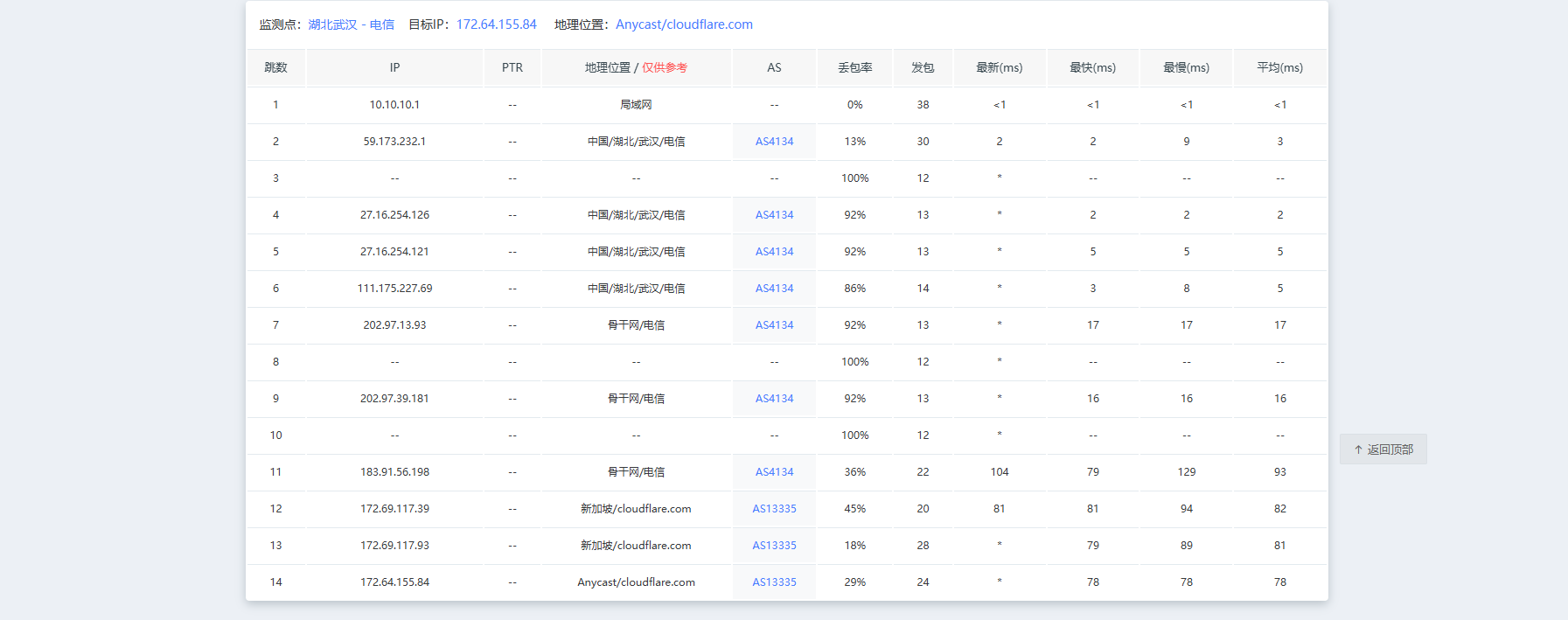Click 骨干网/电信 location for 202.97.13.93
The width and height of the screenshot is (1568, 620).
click(x=636, y=325)
